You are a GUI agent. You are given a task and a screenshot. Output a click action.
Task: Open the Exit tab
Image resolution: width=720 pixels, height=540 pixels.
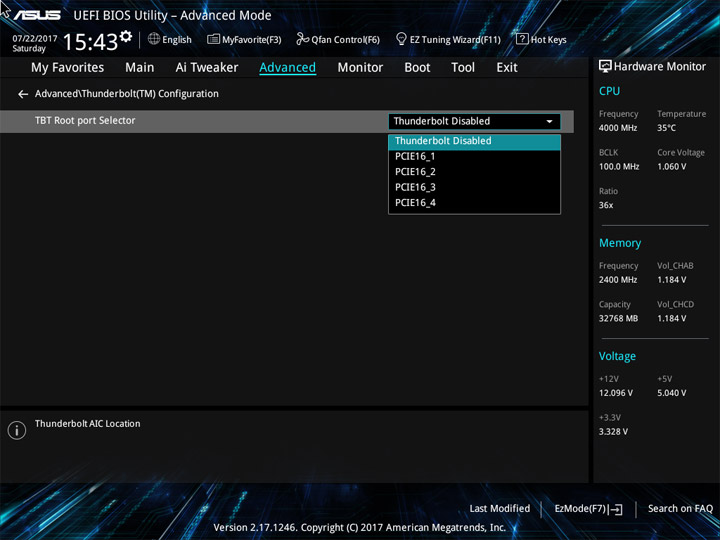(507, 68)
